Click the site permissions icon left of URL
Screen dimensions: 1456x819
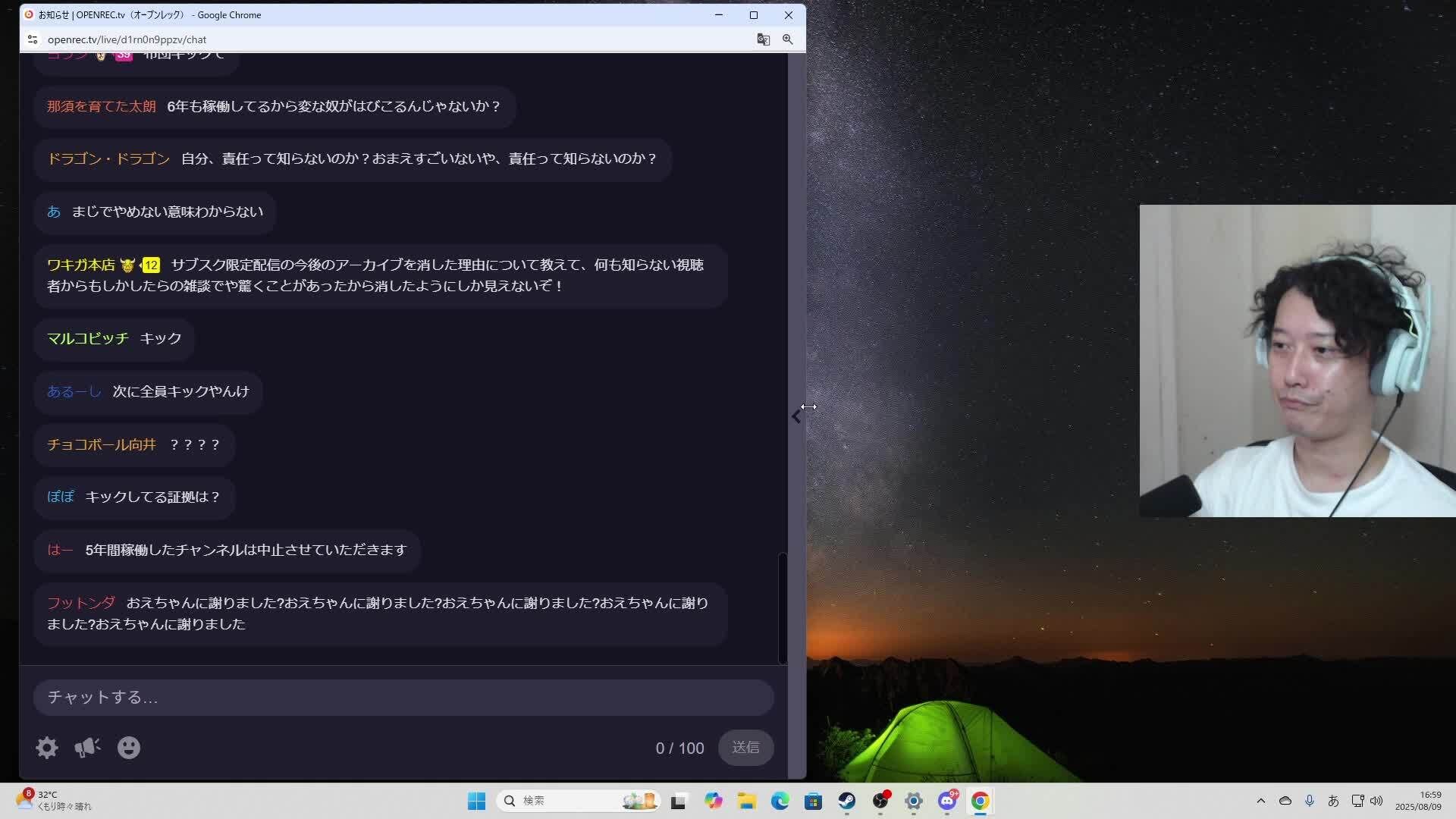[33, 39]
